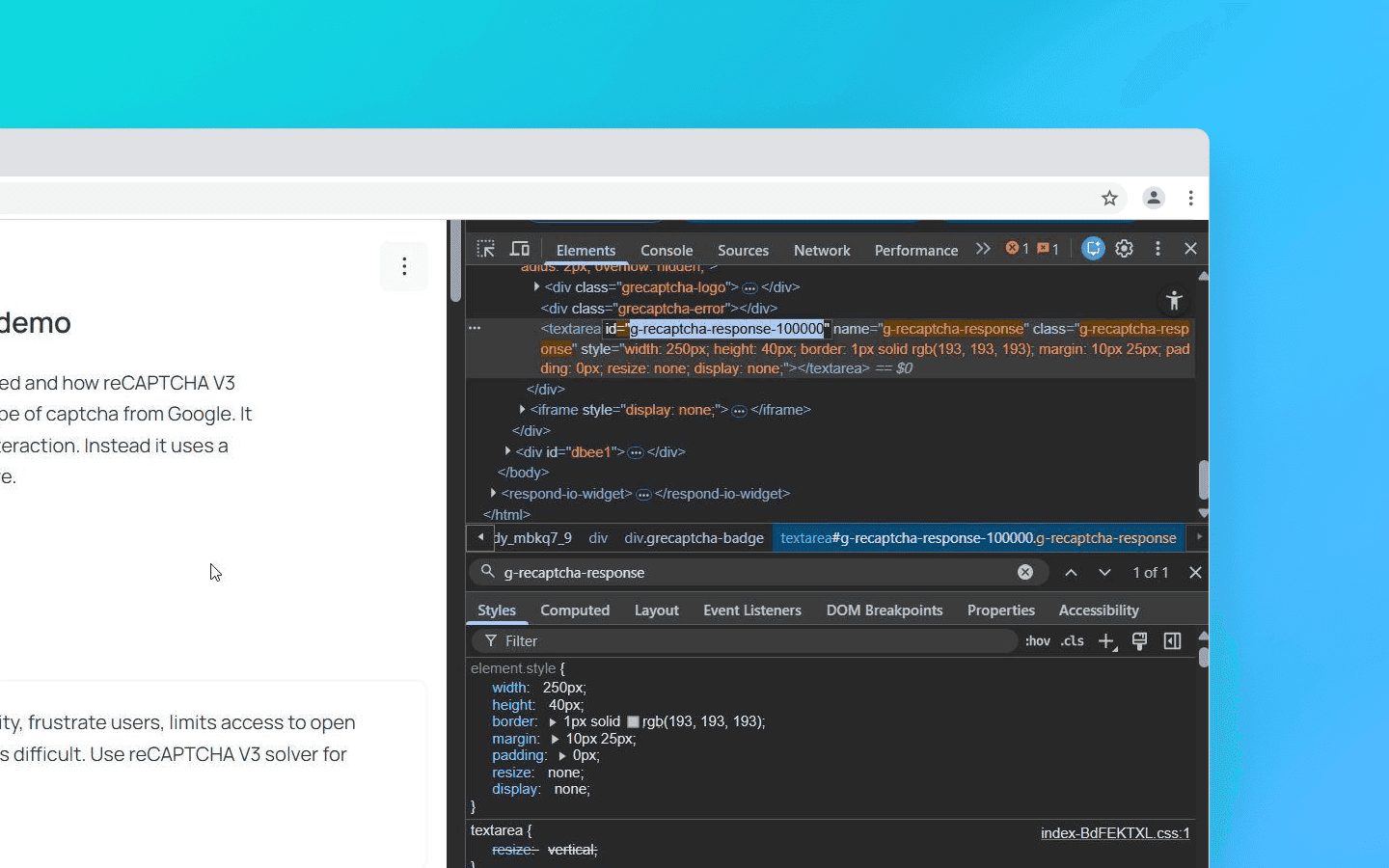Open the page's vertical dots menu
This screenshot has height=868, width=1389.
(404, 266)
